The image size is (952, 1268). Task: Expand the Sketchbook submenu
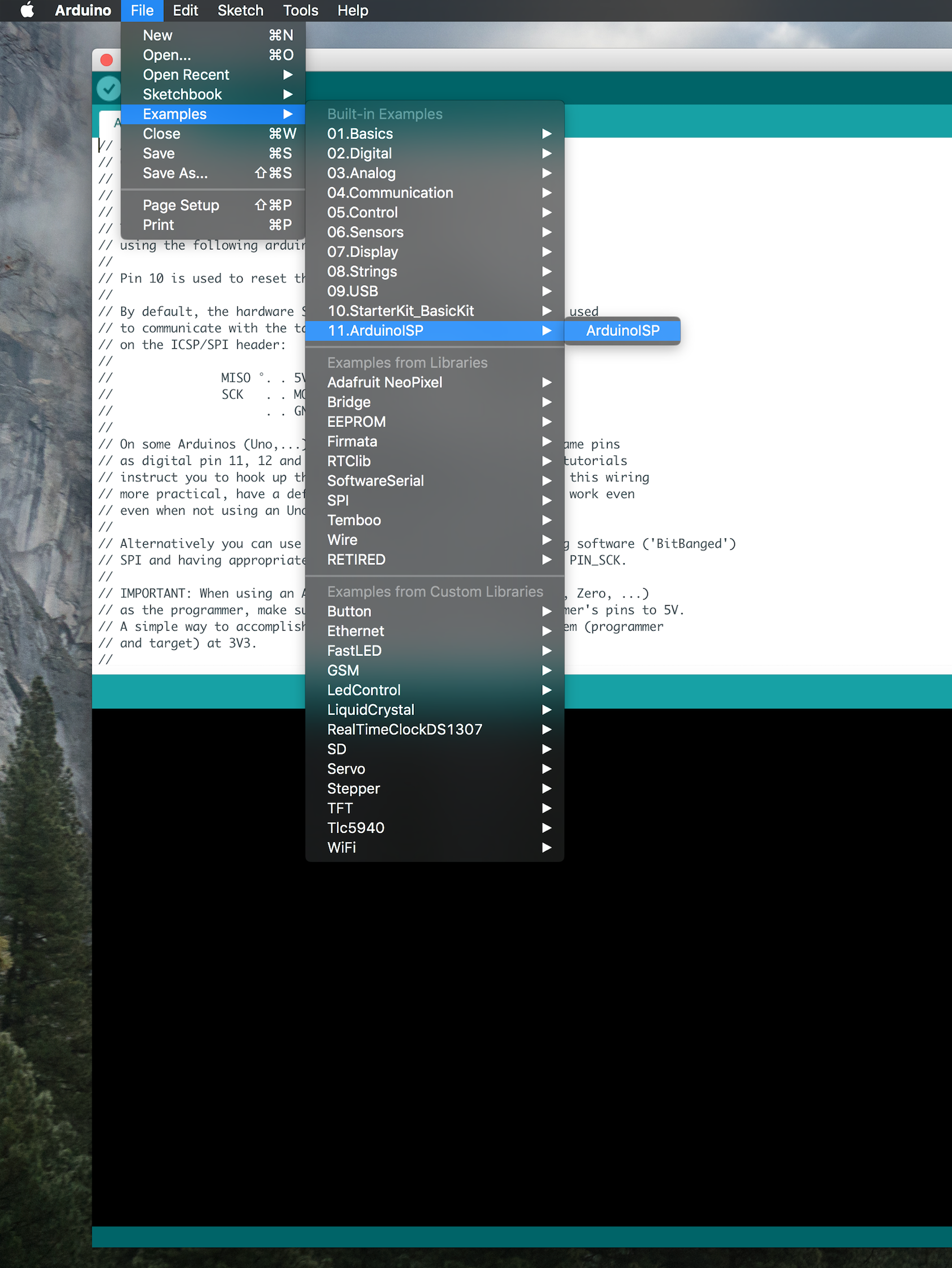[x=181, y=94]
